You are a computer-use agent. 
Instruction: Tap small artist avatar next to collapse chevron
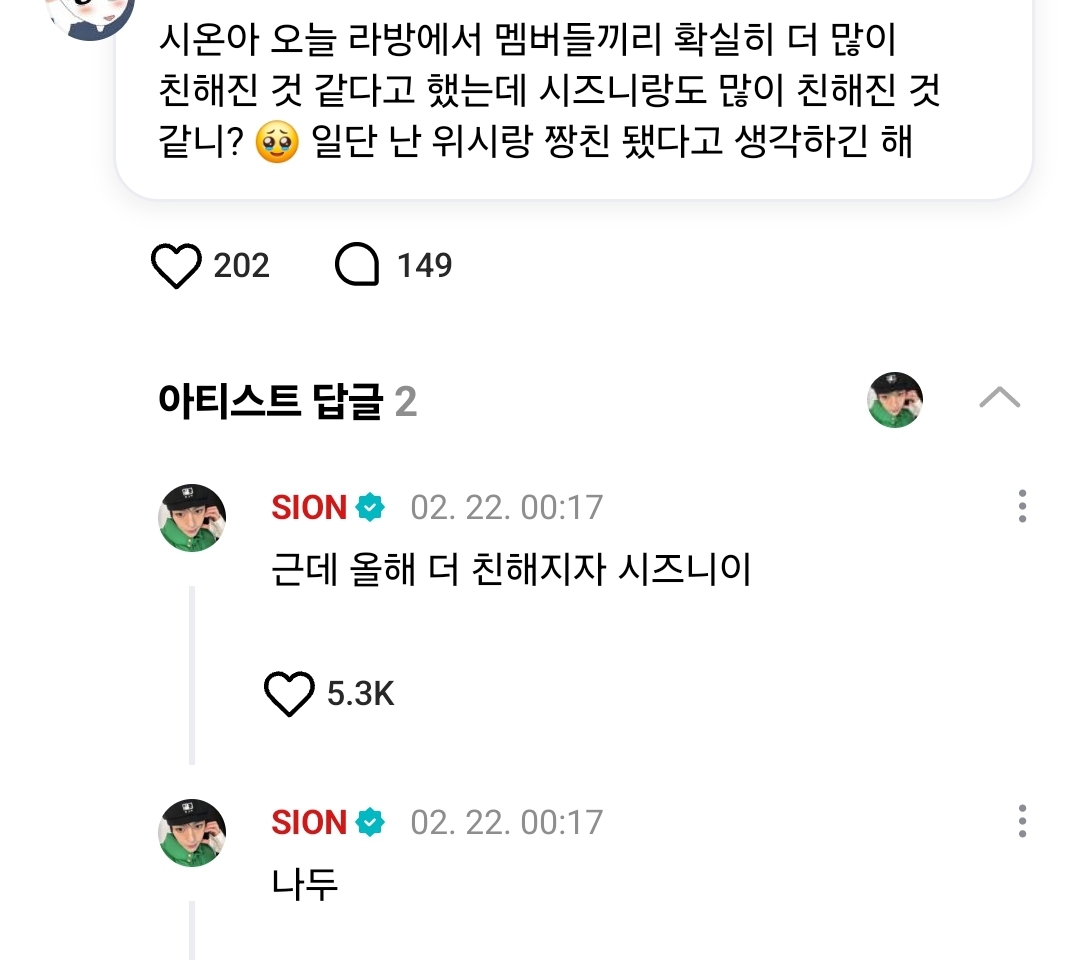point(894,399)
